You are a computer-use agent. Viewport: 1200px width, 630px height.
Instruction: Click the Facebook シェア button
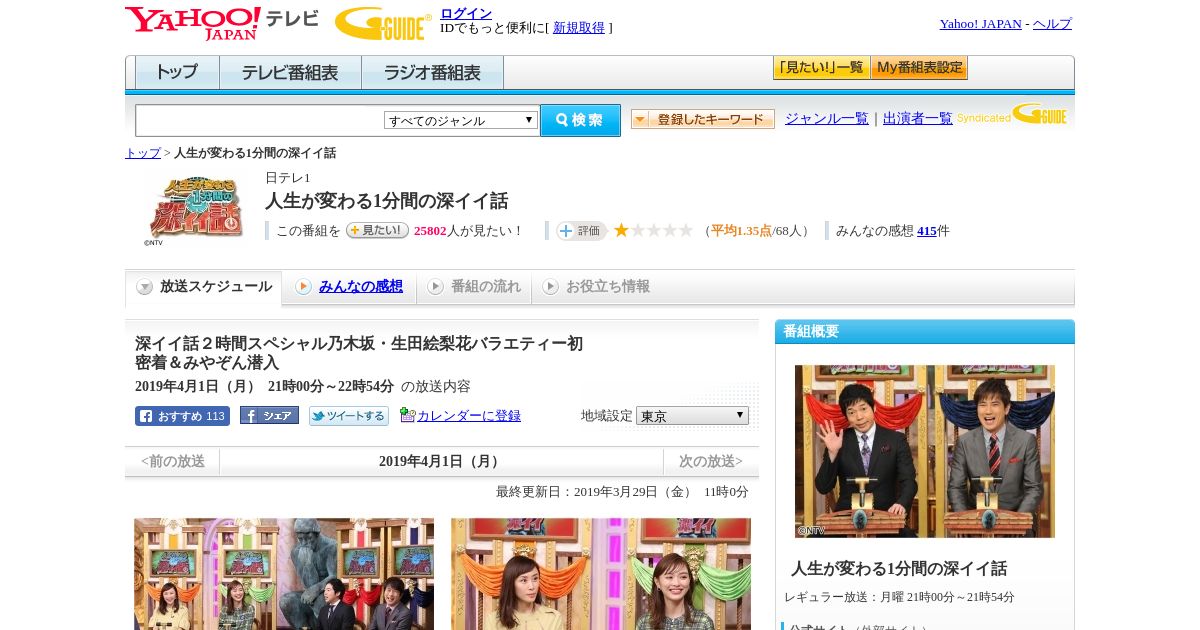(269, 416)
